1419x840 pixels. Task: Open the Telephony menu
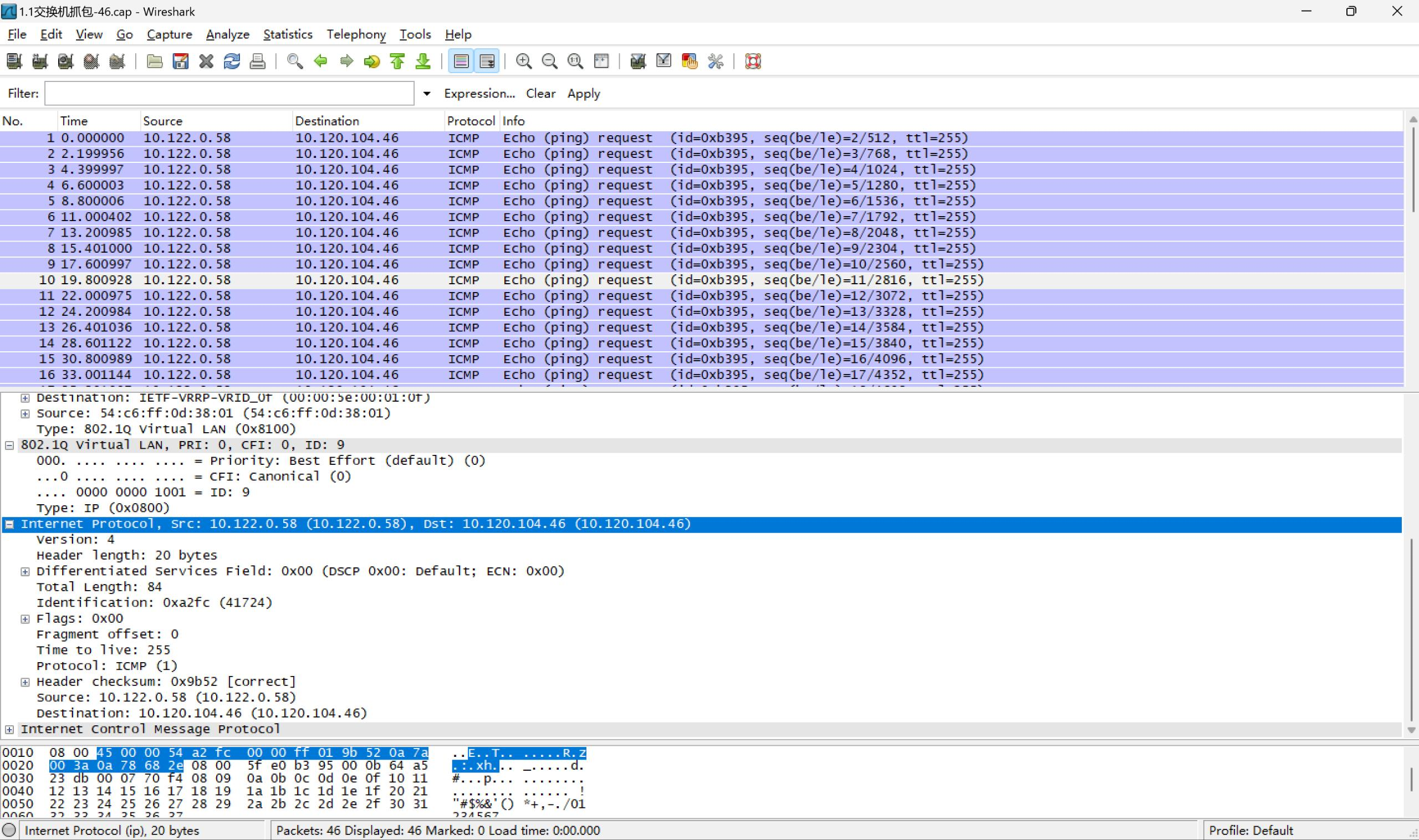356,34
